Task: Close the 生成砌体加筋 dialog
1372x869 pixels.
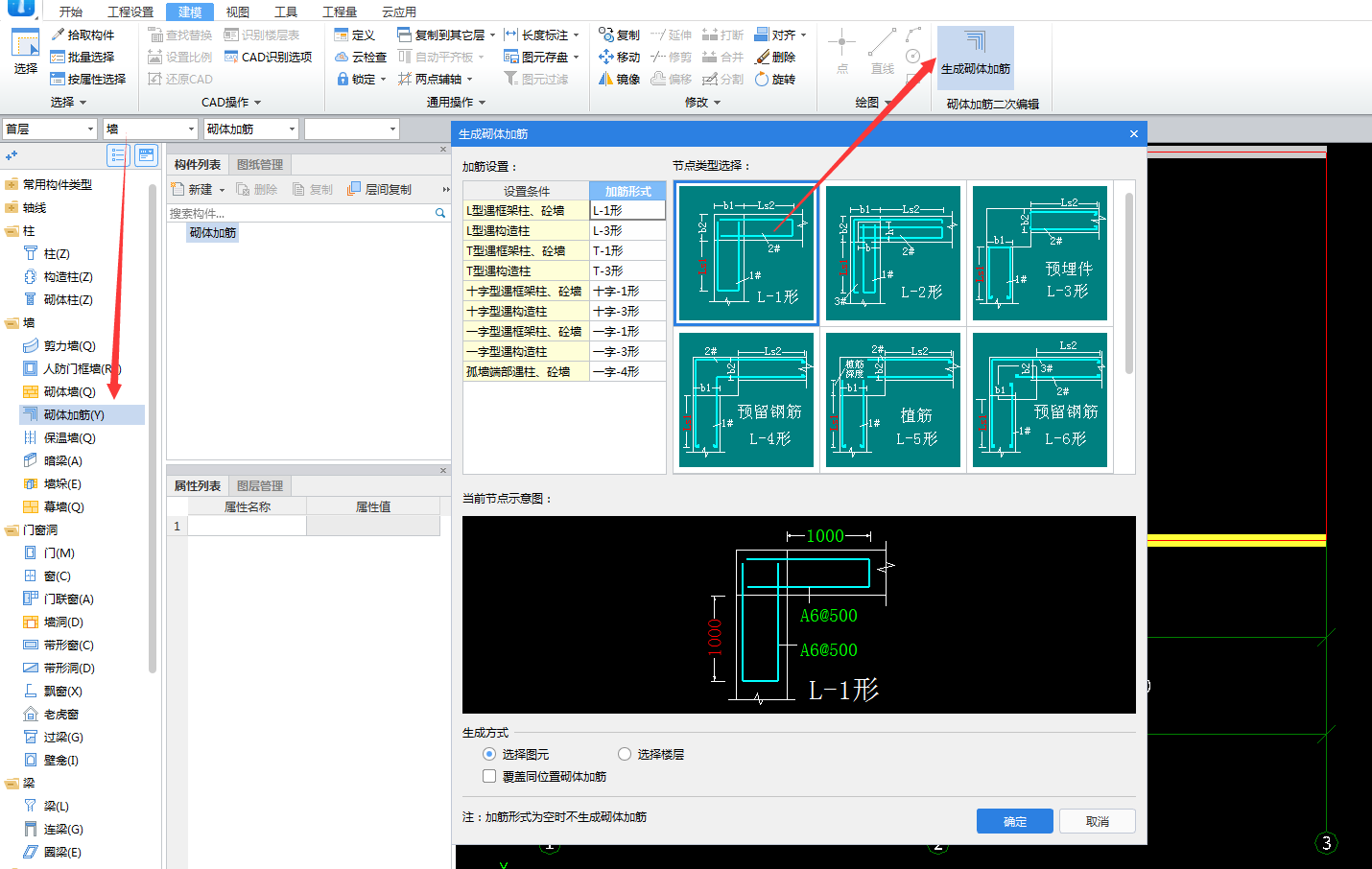Action: pos(1133,133)
